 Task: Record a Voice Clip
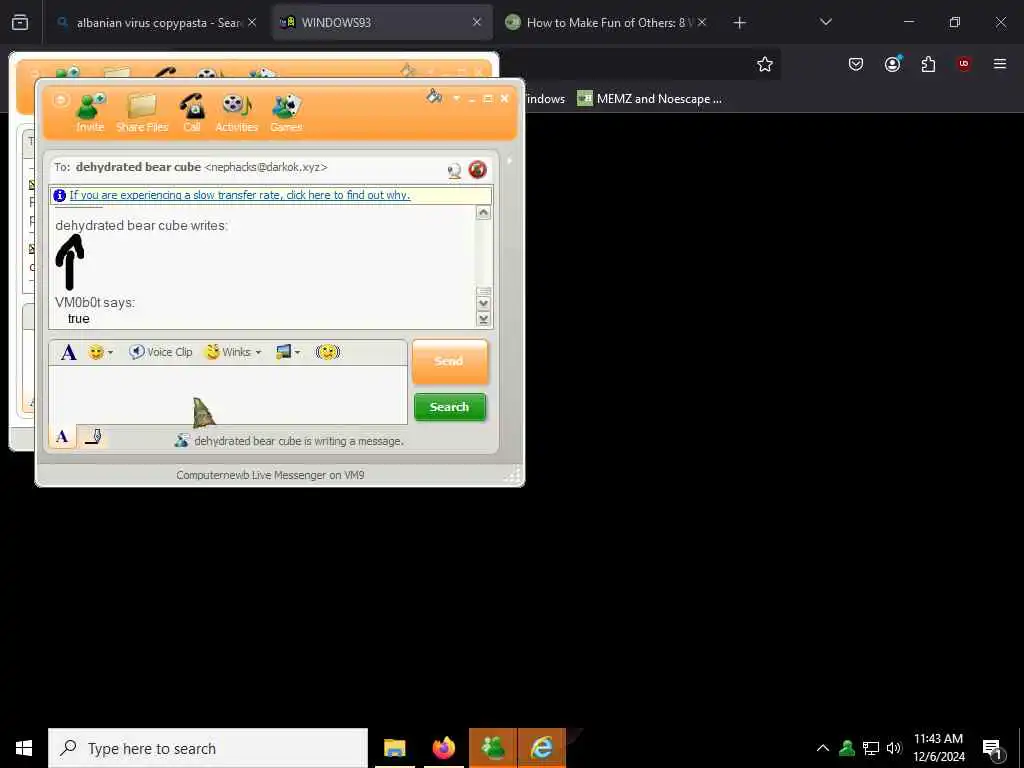click(x=161, y=353)
